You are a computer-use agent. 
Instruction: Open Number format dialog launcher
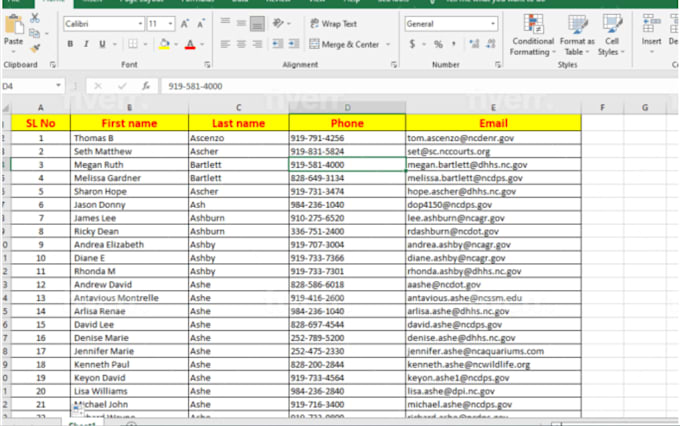coord(498,65)
